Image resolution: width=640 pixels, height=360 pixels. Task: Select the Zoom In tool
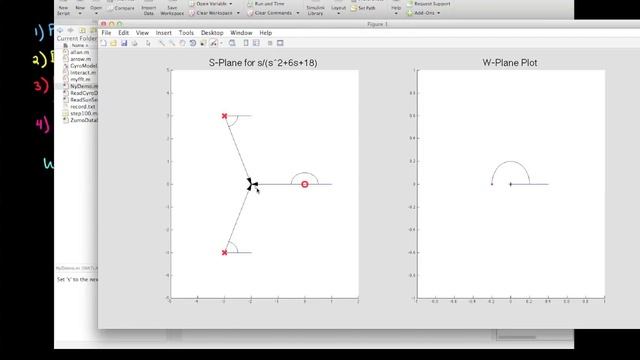coord(162,43)
